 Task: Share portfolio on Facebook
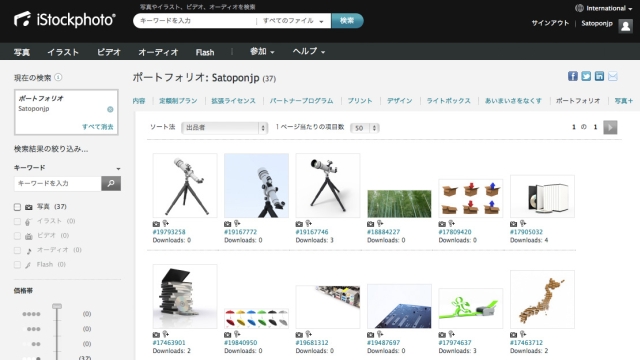(x=573, y=76)
